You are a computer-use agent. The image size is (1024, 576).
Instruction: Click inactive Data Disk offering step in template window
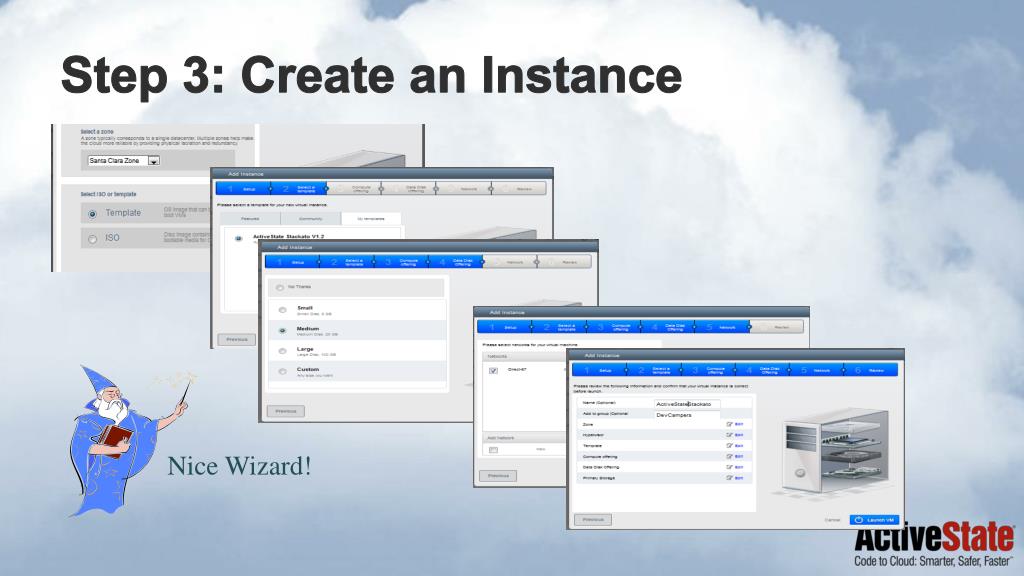[x=409, y=189]
